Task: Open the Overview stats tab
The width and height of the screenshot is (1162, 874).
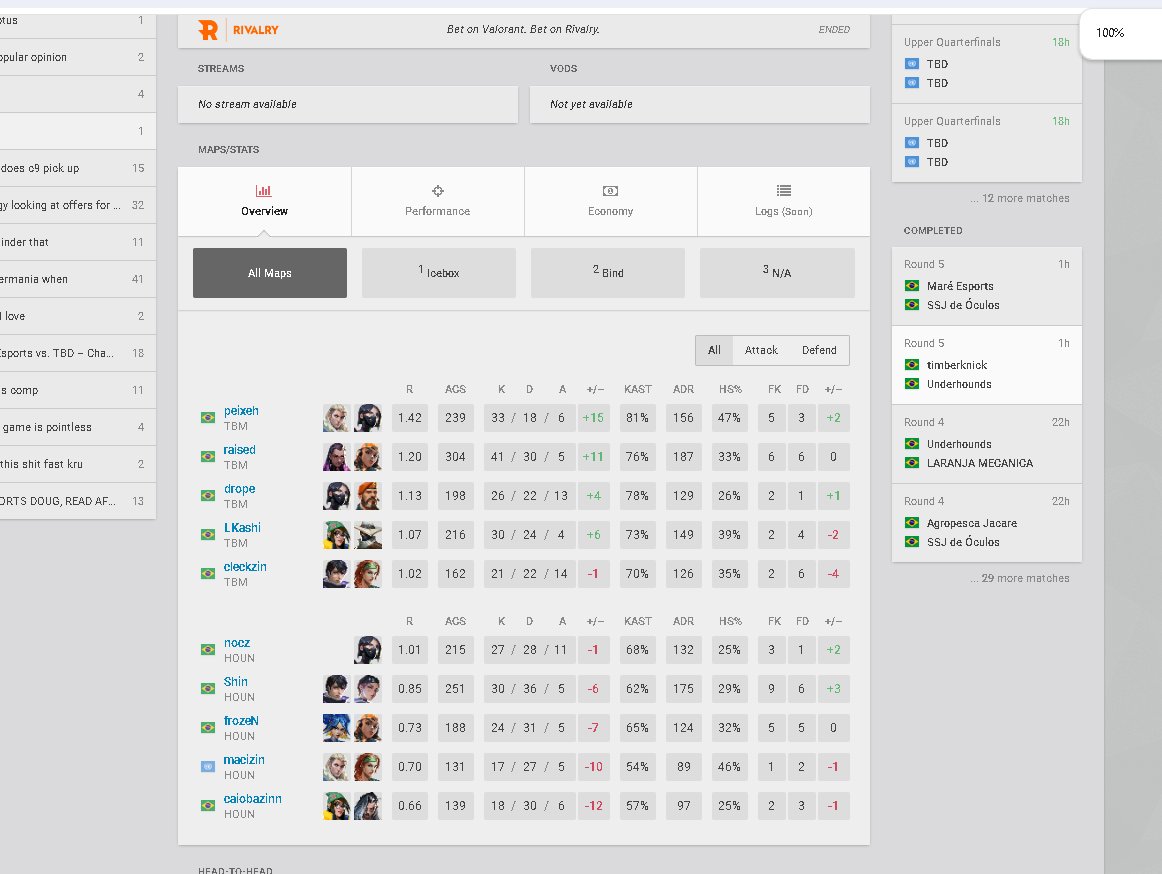Action: click(x=265, y=202)
